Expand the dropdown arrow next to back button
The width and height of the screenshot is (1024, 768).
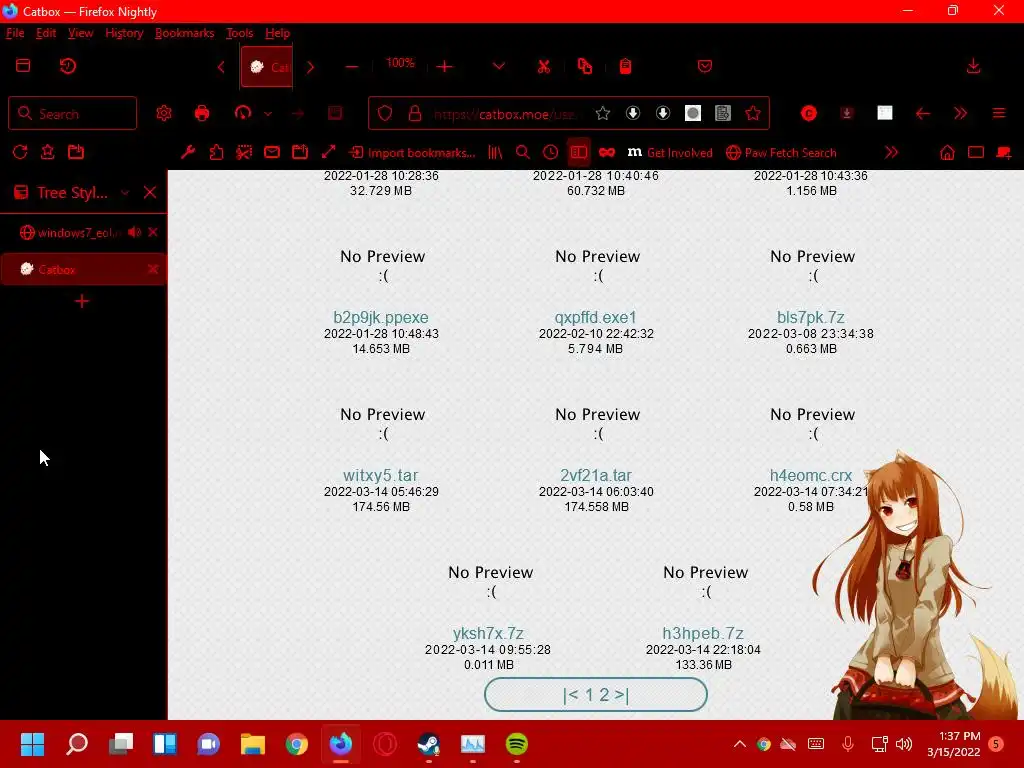tap(268, 114)
